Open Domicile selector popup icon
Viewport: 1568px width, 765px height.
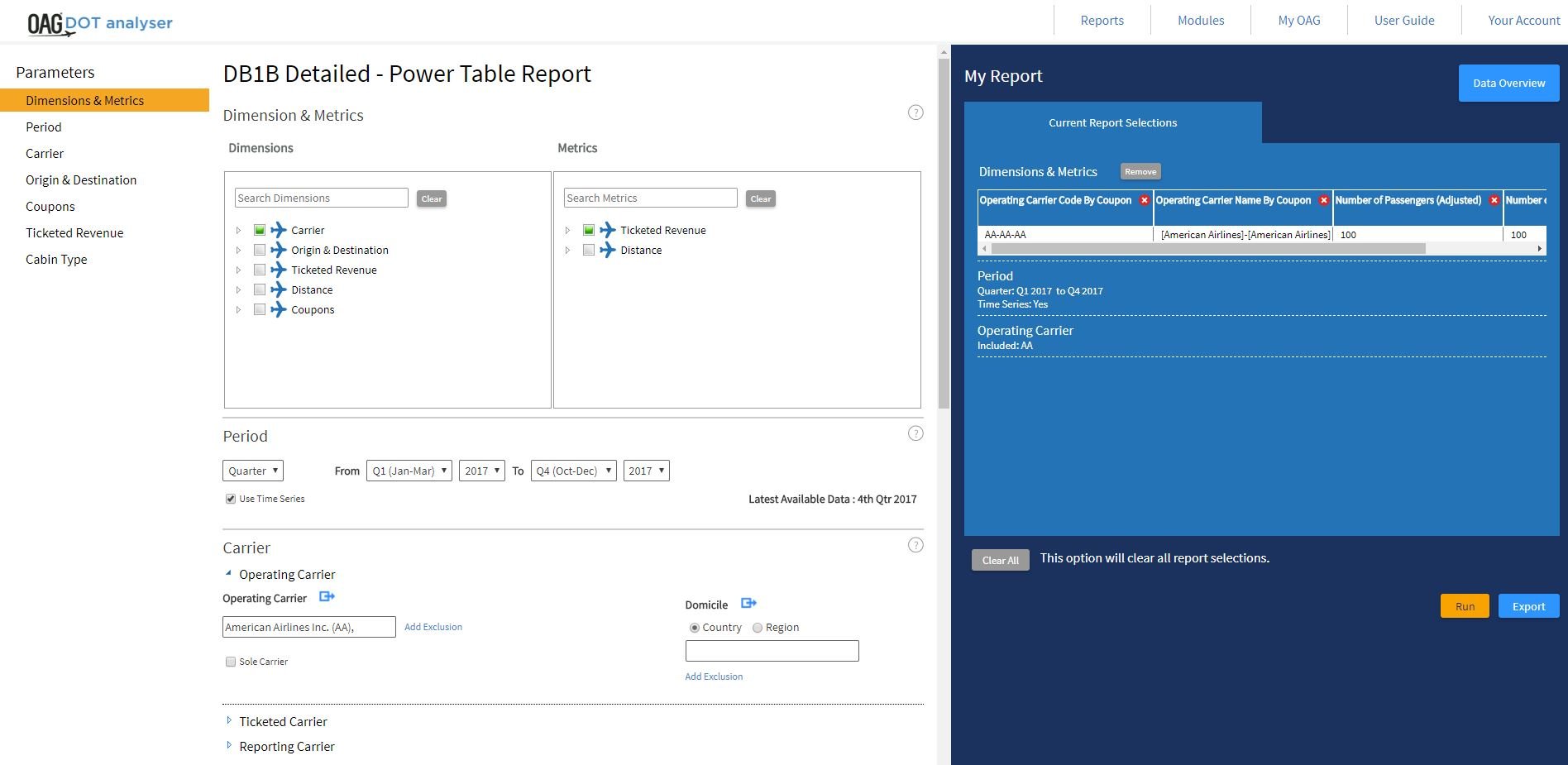pos(749,603)
